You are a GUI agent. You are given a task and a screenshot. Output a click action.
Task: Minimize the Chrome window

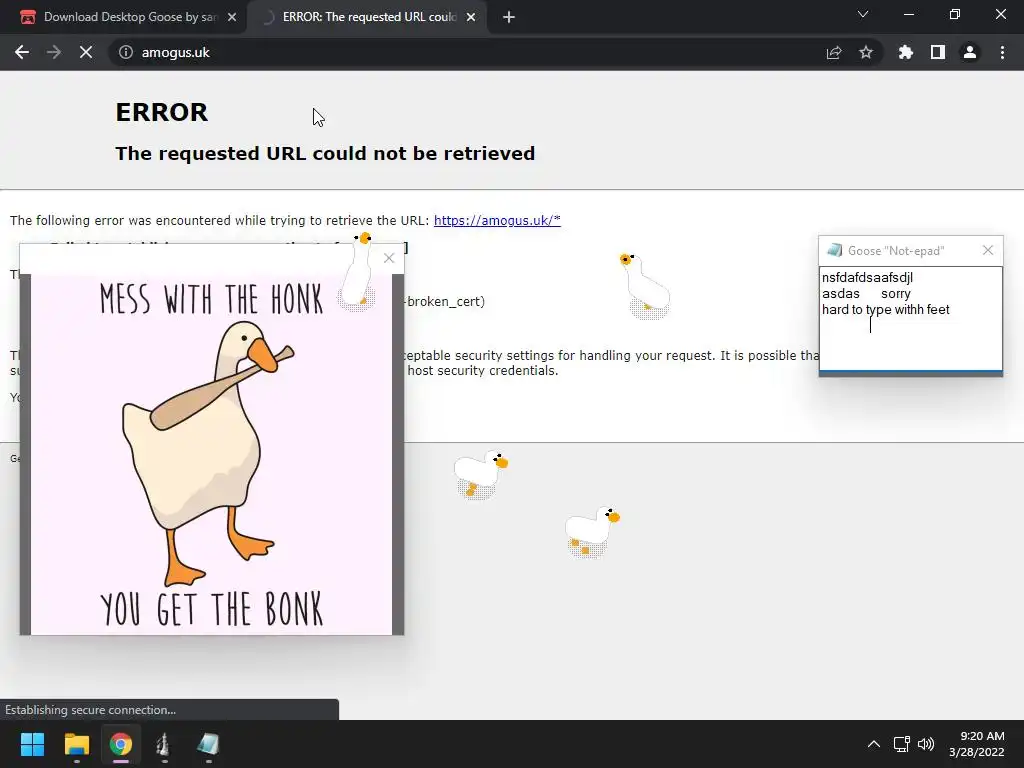click(908, 14)
